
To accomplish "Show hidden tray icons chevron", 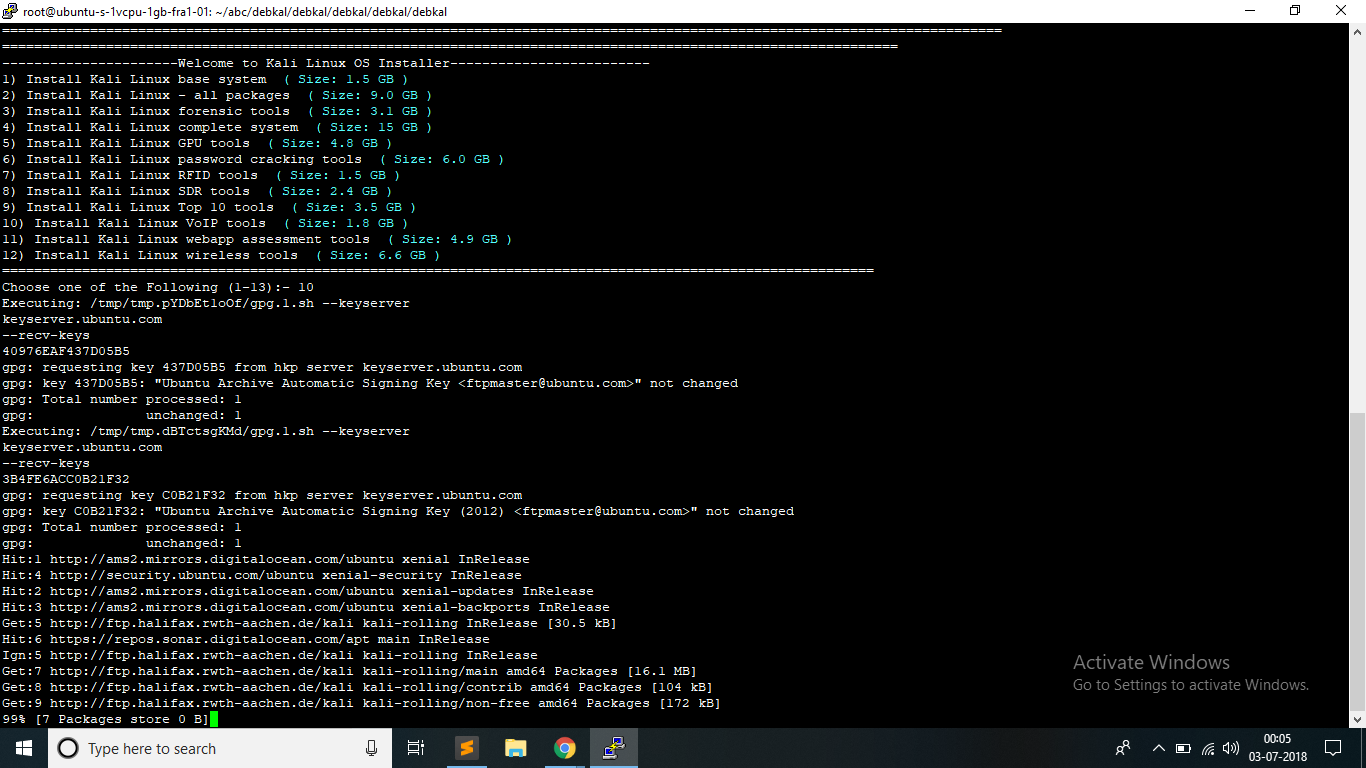I will tap(1159, 748).
